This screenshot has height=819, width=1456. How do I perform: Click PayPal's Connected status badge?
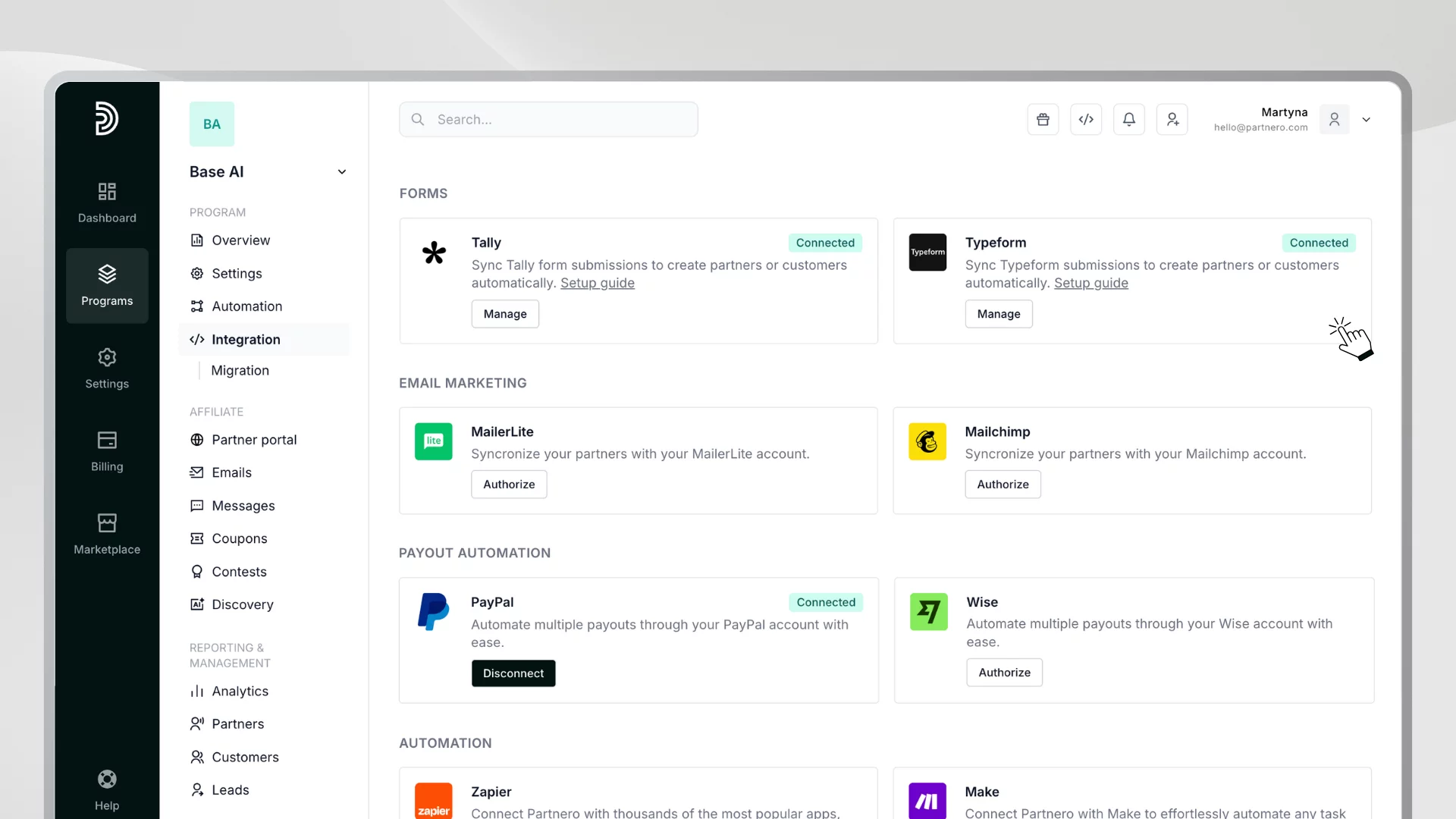pos(826,602)
